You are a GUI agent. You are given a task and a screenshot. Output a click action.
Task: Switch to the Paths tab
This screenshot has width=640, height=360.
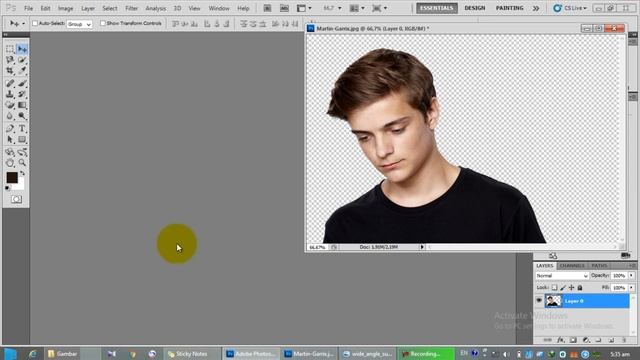click(599, 266)
